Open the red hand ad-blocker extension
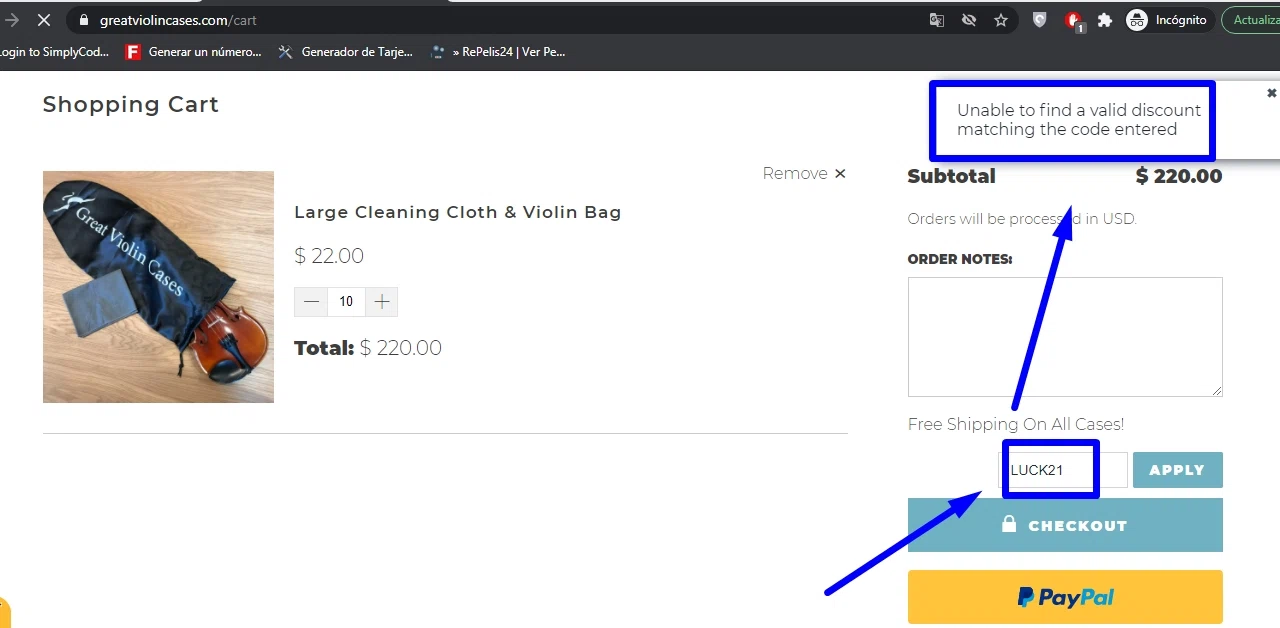 [x=1074, y=20]
